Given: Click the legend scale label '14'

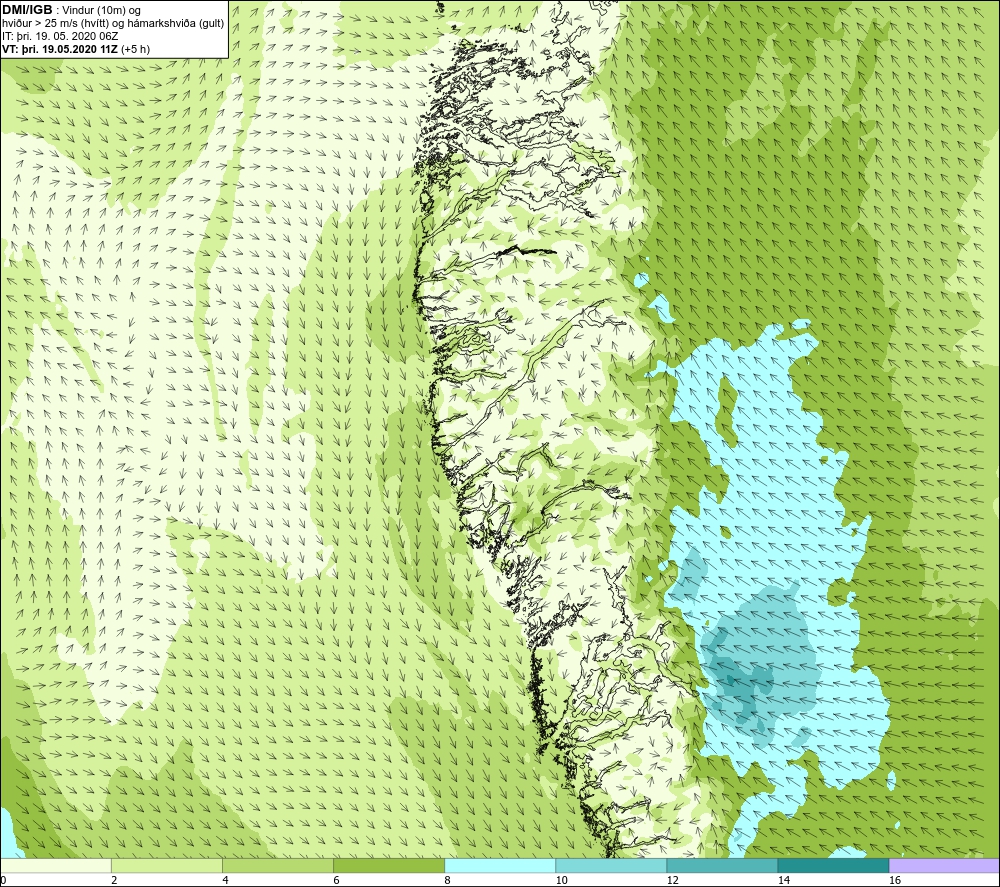Looking at the screenshot, I should [x=783, y=881].
